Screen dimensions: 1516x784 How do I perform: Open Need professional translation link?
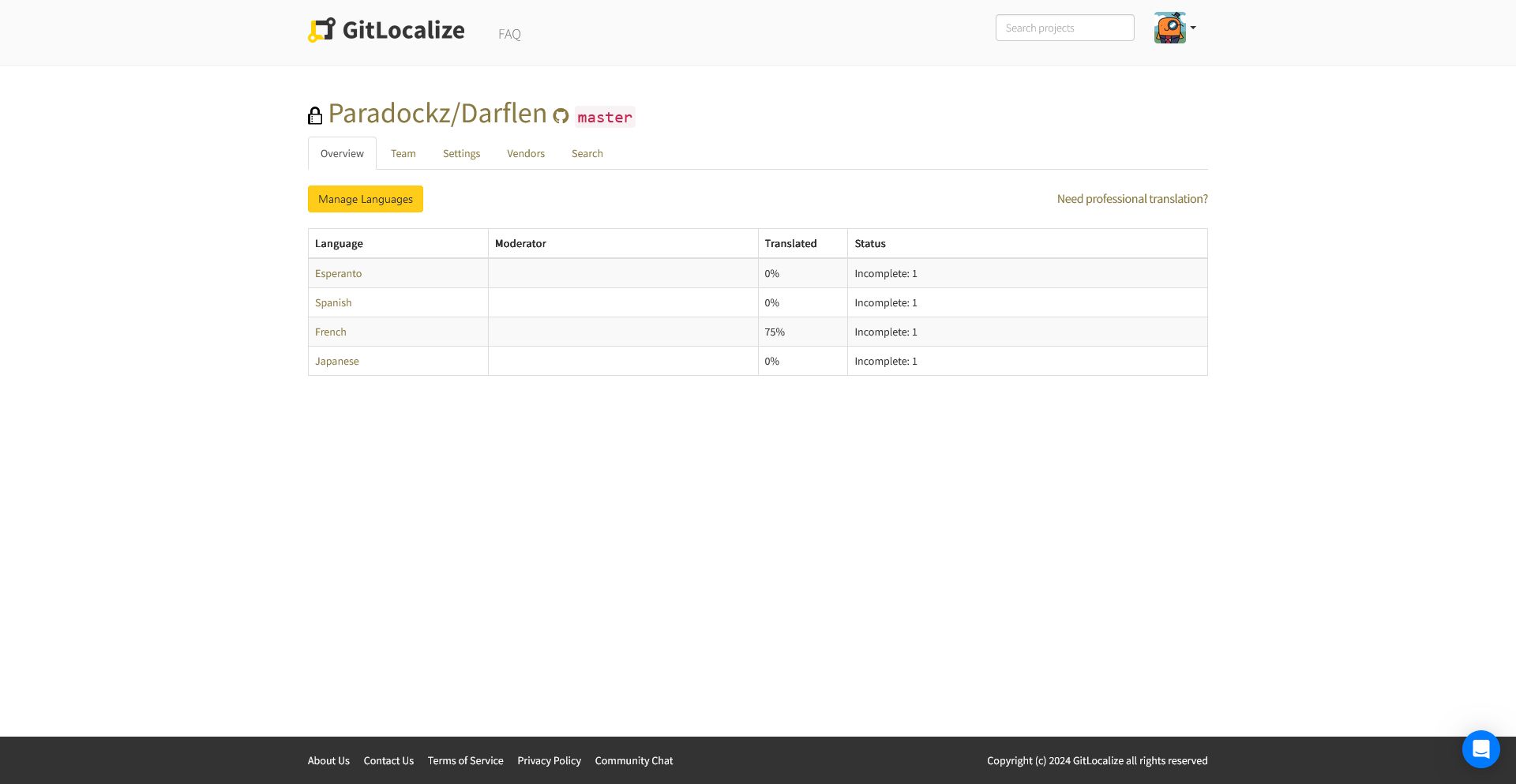tap(1132, 199)
